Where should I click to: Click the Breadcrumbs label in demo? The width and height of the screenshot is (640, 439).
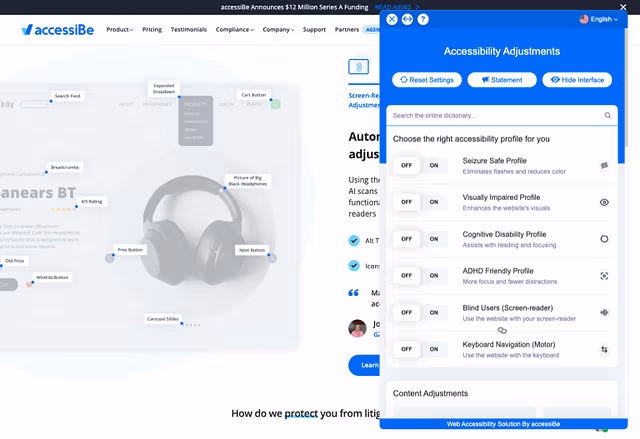[x=64, y=167]
